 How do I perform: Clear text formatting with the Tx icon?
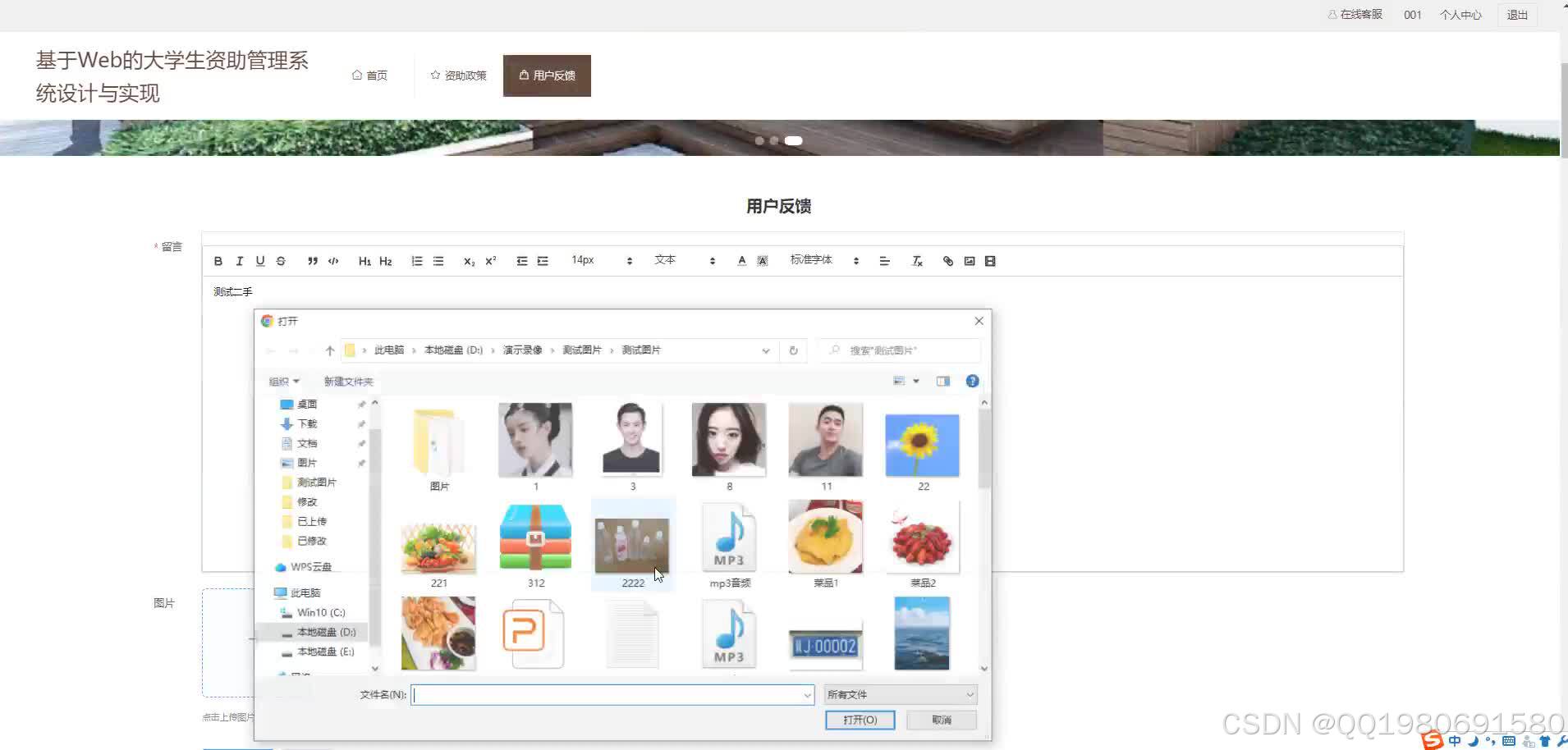[x=916, y=260]
